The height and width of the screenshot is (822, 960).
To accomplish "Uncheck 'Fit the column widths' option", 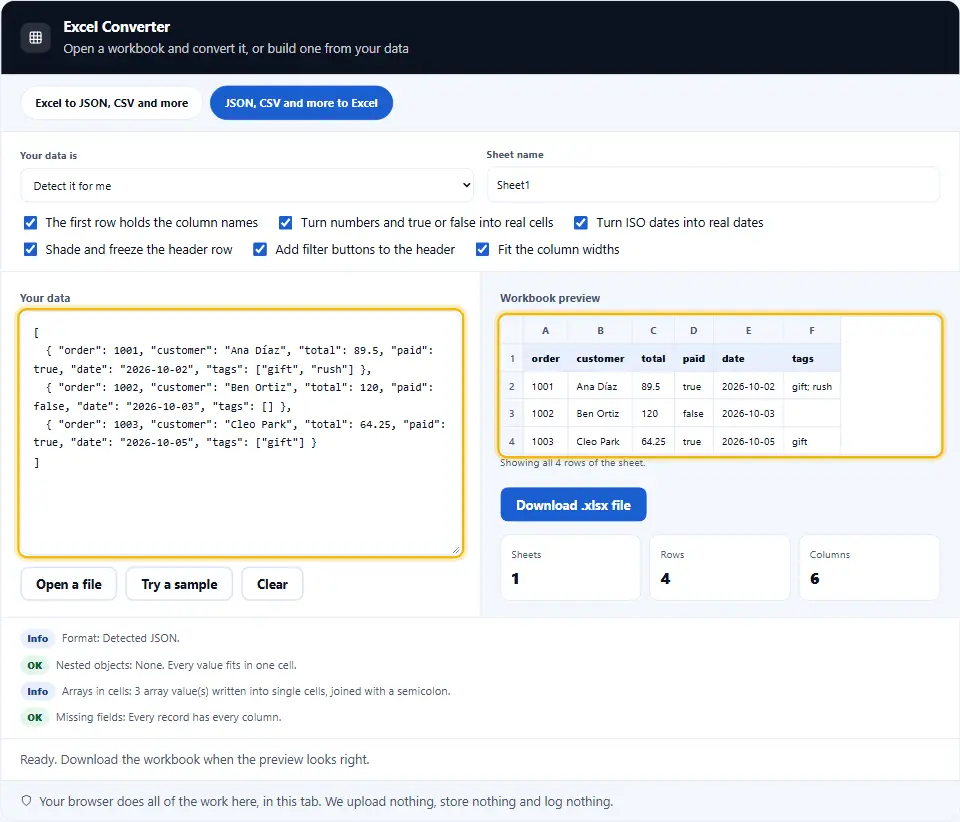I will coord(482,250).
